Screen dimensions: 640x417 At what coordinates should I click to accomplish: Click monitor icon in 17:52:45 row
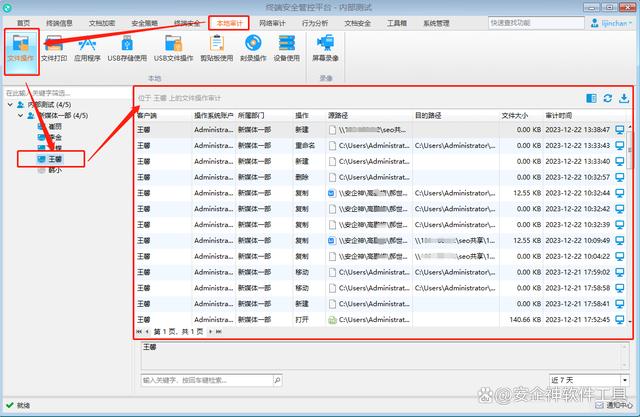pos(620,320)
